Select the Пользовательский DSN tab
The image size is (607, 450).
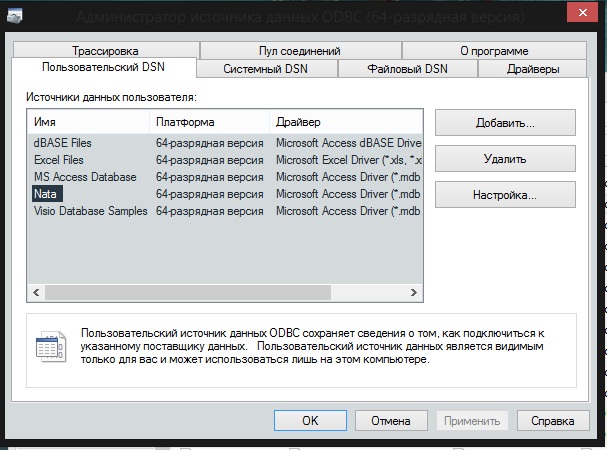(x=103, y=67)
